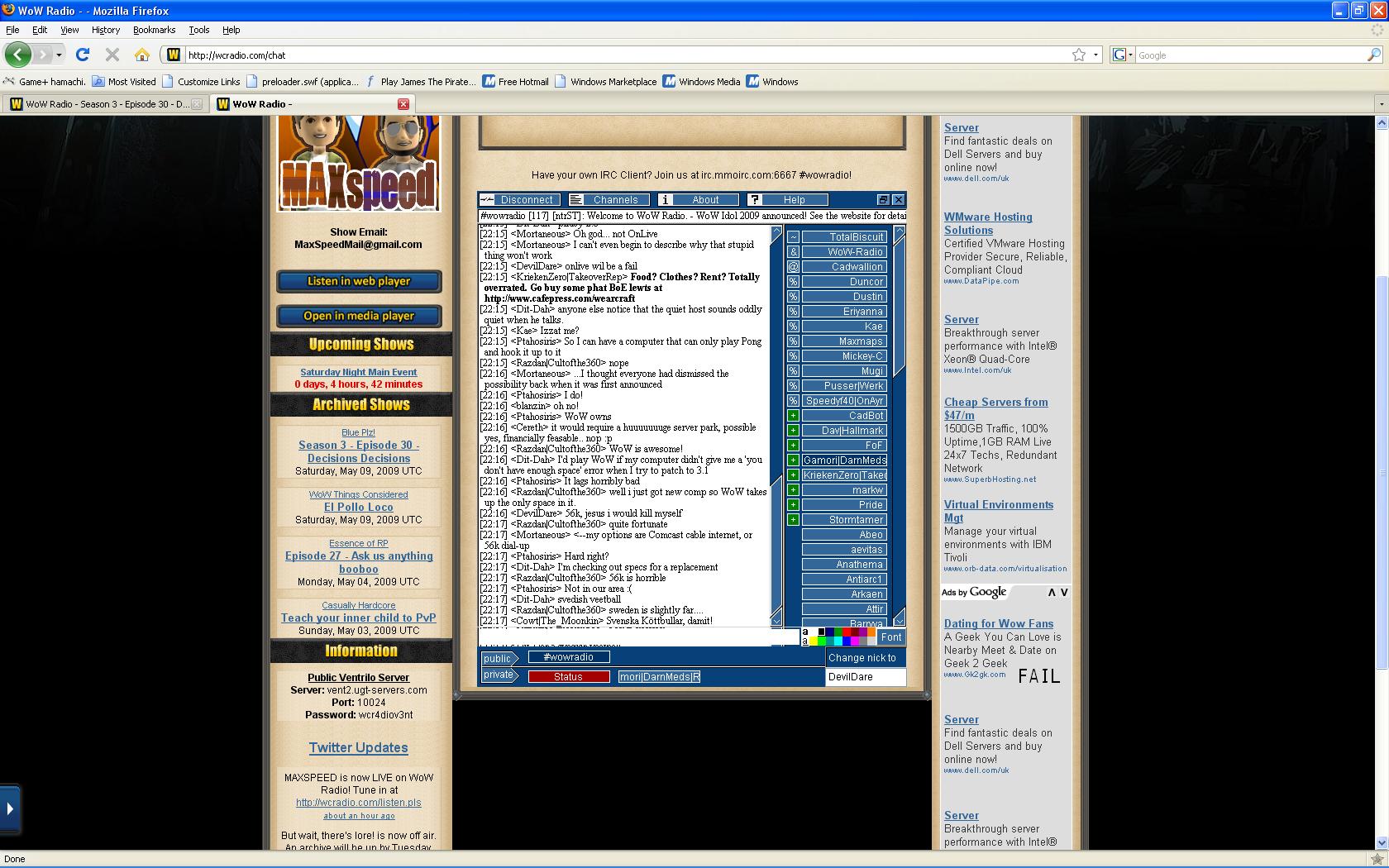1389x868 pixels.
Task: Open the search engine selector dropdown
Action: [1123, 55]
